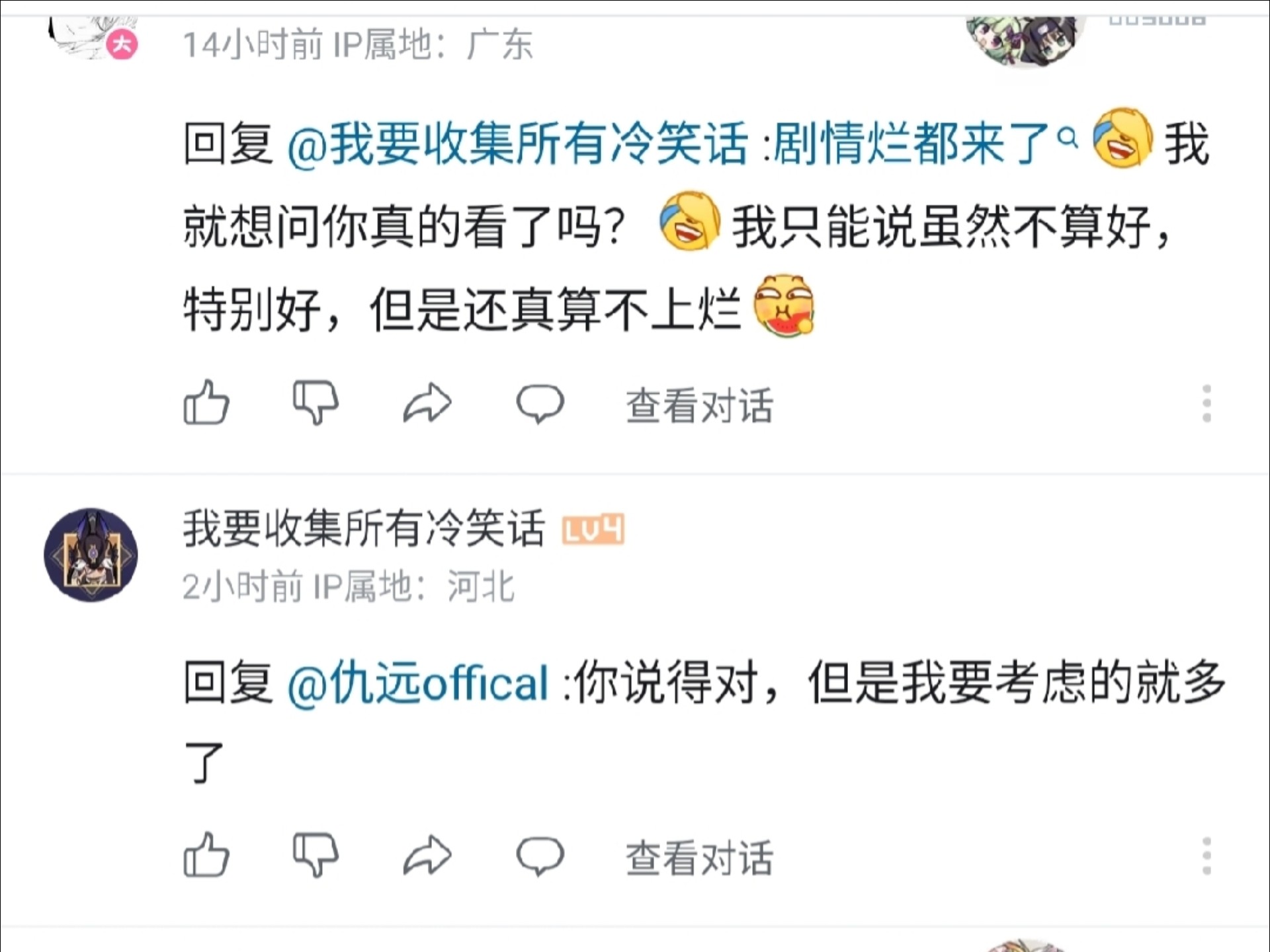Viewport: 1270px width, 952px height.
Task: Tap the dark round avatar of 我要收集所有冷笑话
Action: pyautogui.click(x=91, y=555)
